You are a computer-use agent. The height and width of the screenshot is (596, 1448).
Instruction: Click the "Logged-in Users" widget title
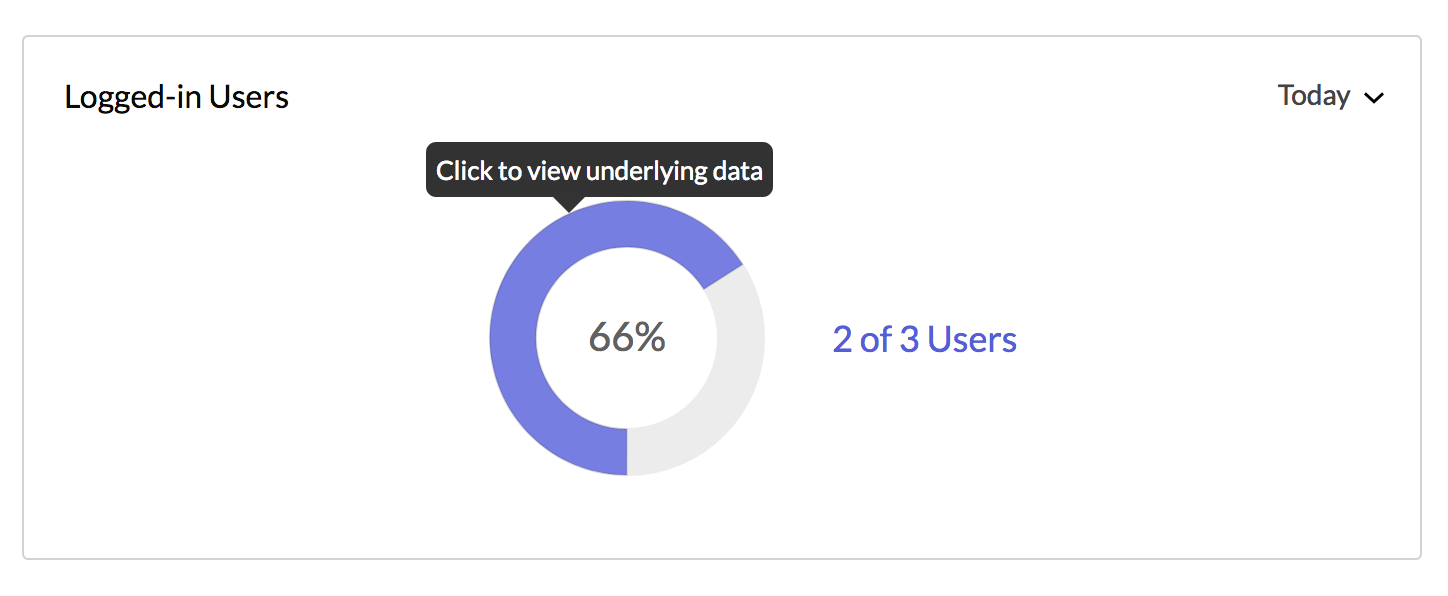tap(176, 97)
